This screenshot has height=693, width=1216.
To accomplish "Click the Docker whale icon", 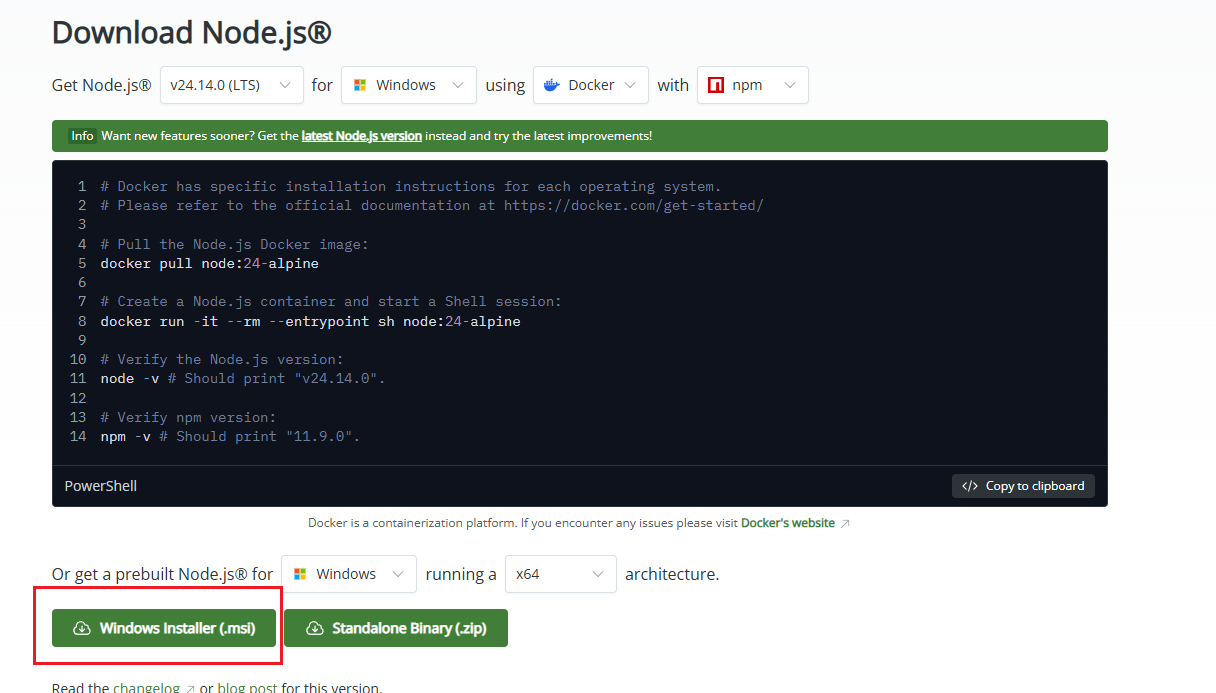I will (x=551, y=85).
